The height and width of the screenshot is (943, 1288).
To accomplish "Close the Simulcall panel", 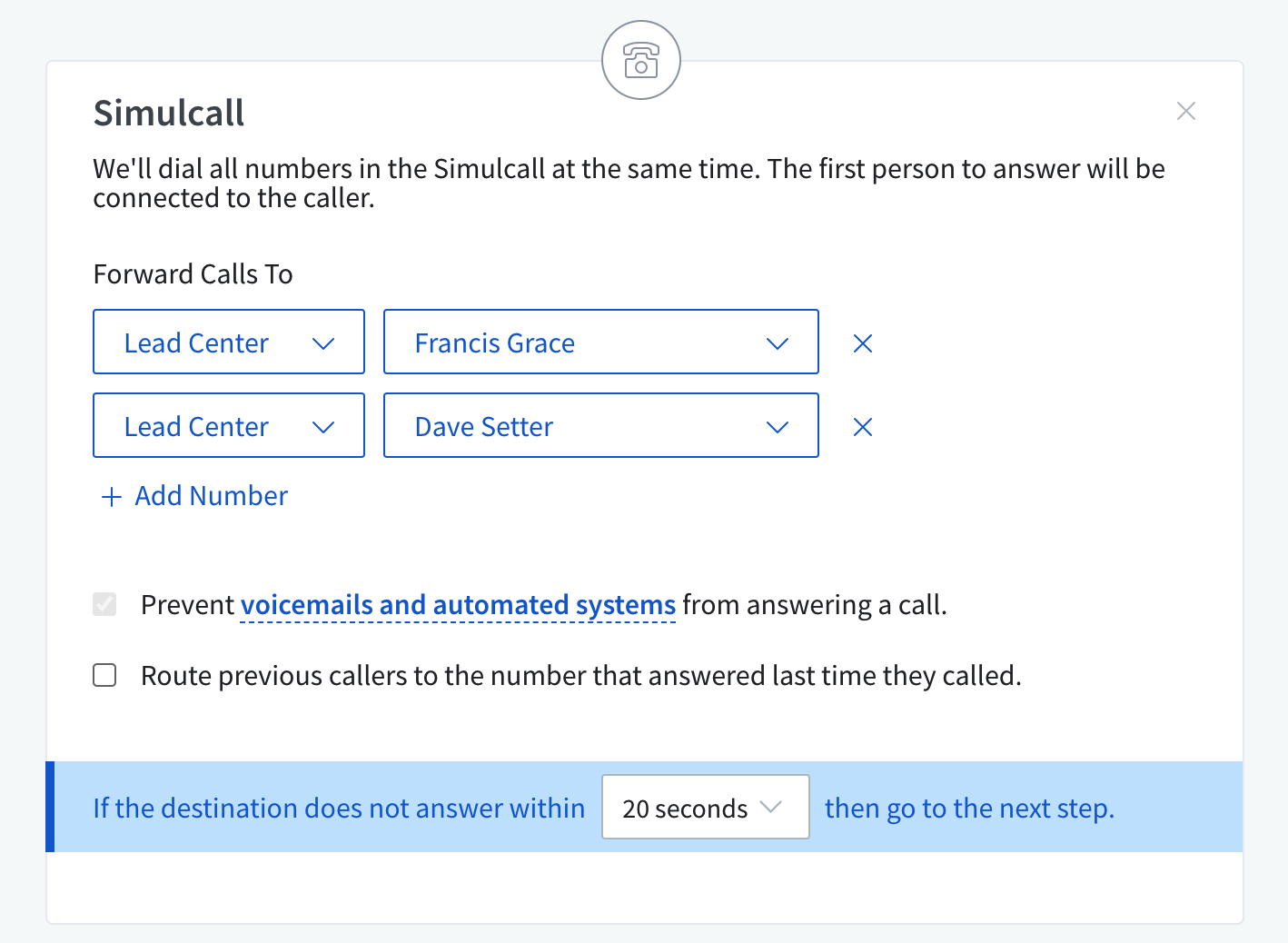I will tap(1185, 111).
